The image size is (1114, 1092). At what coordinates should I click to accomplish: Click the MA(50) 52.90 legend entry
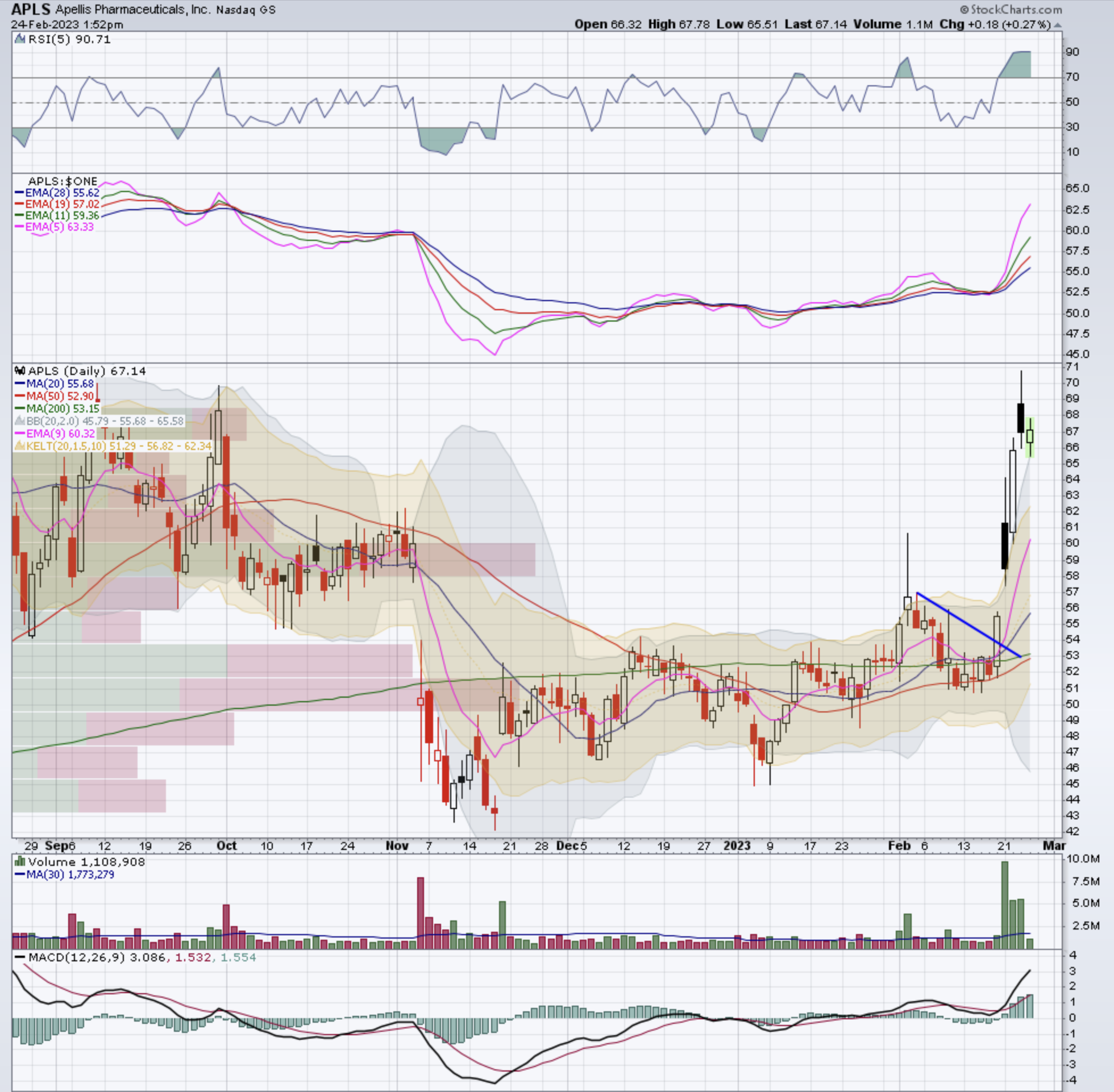[x=60, y=397]
